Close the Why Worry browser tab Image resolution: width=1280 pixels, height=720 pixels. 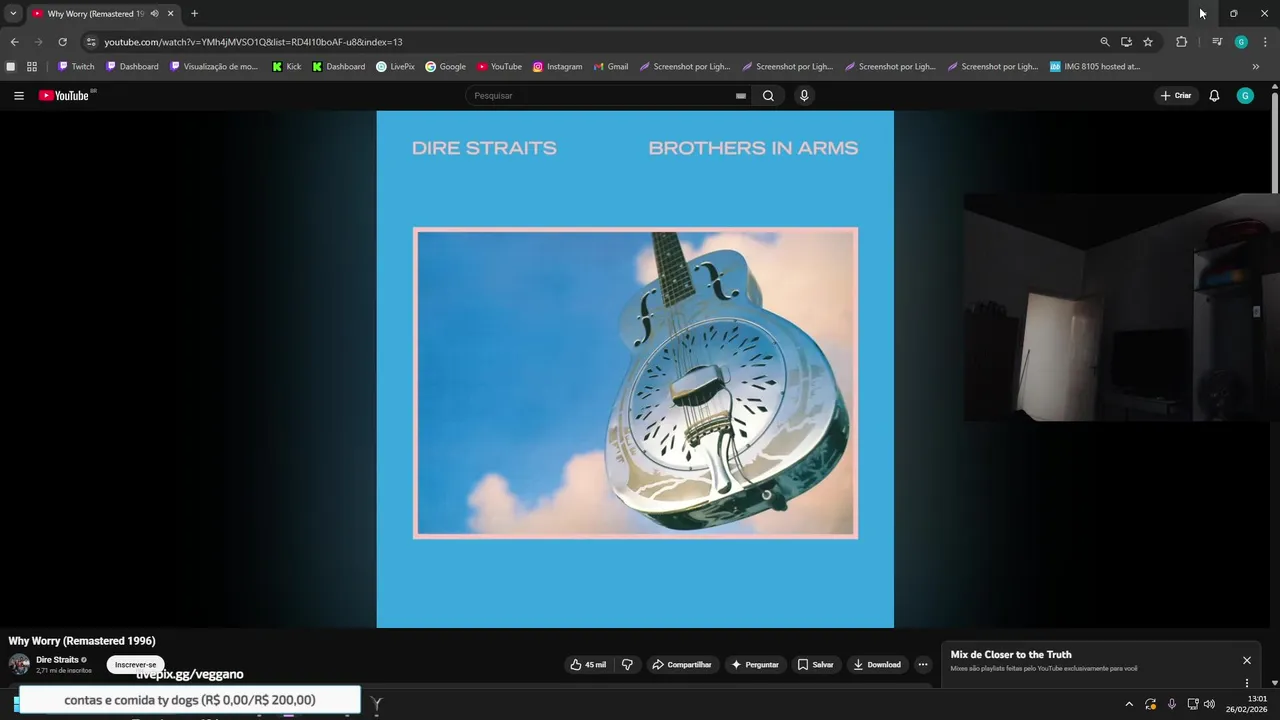[171, 14]
